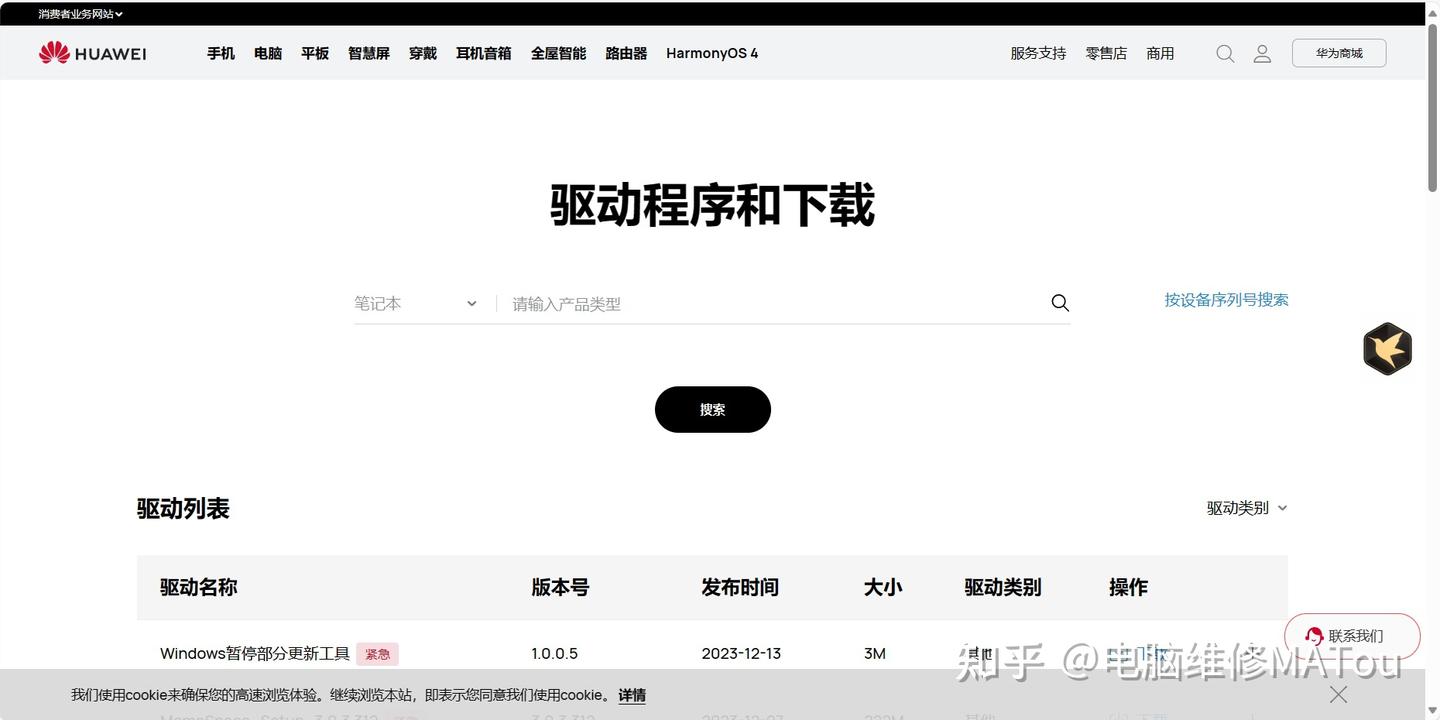Viewport: 1440px width, 720px height.
Task: Click the black 搜索 button
Action: click(x=713, y=410)
